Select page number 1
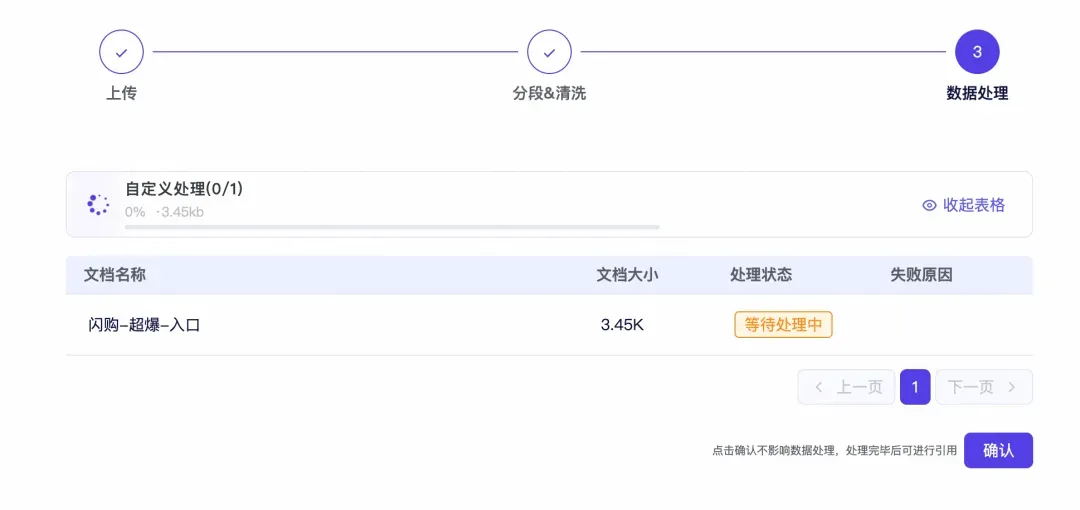The image size is (1080, 510). [x=915, y=387]
